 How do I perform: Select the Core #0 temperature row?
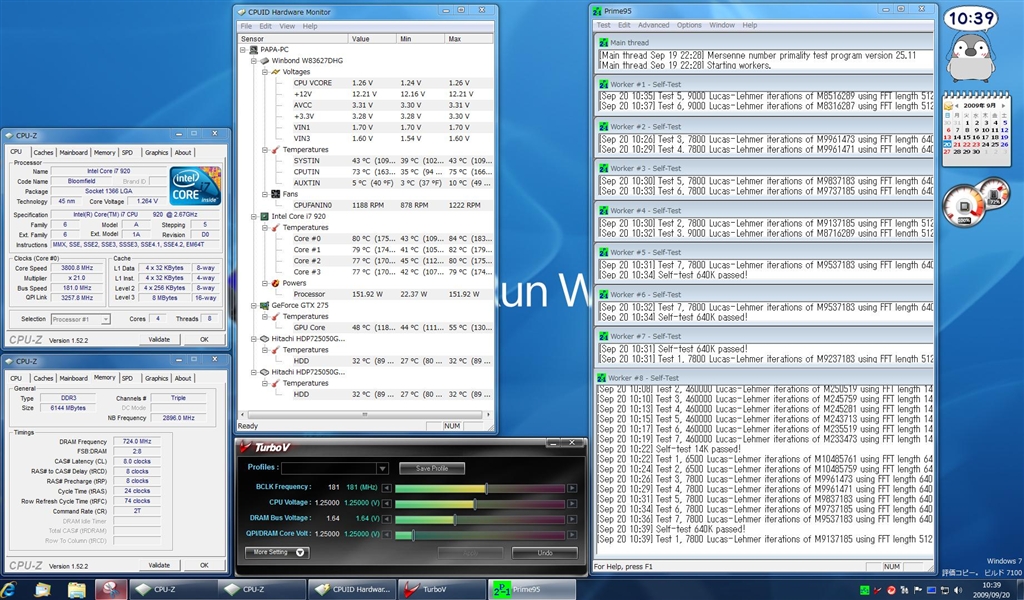[x=366, y=238]
